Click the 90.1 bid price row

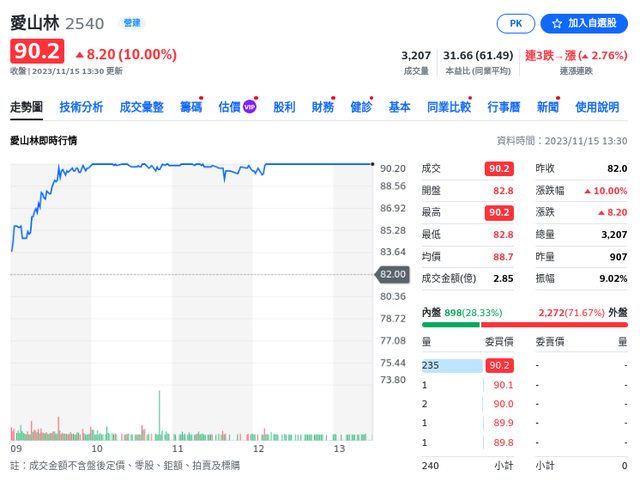coord(502,385)
